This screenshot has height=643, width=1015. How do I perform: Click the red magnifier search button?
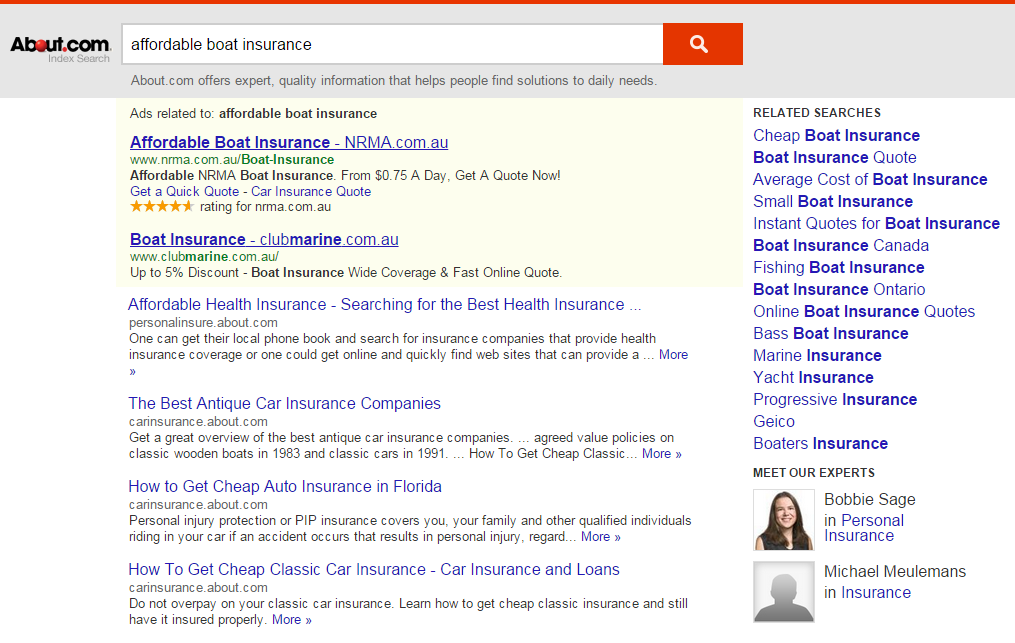(702, 44)
